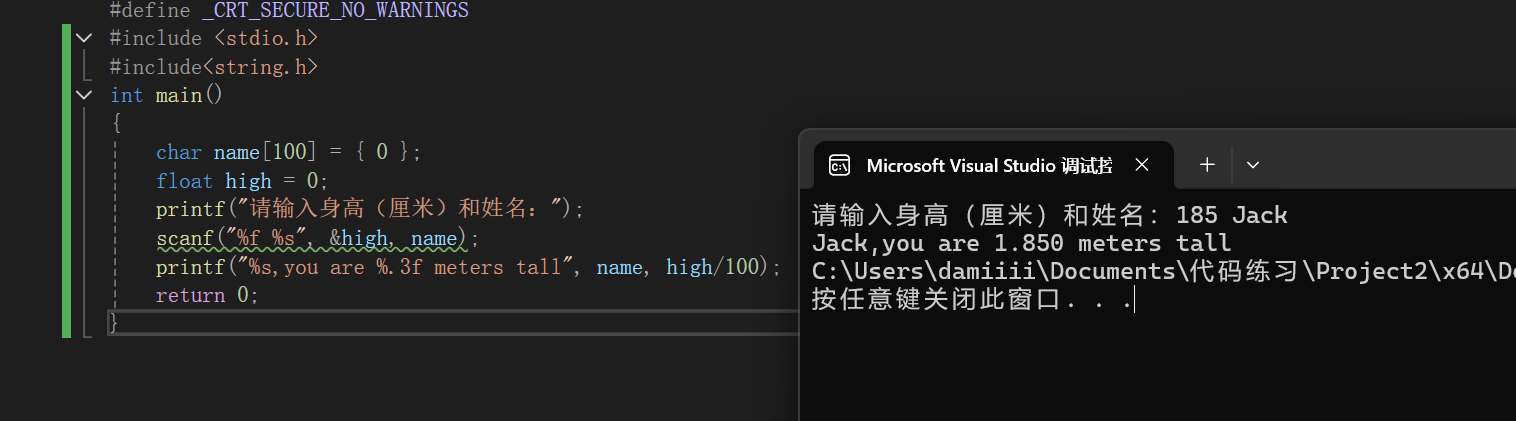
Task: Click the closing brace of main
Action: coord(114,323)
